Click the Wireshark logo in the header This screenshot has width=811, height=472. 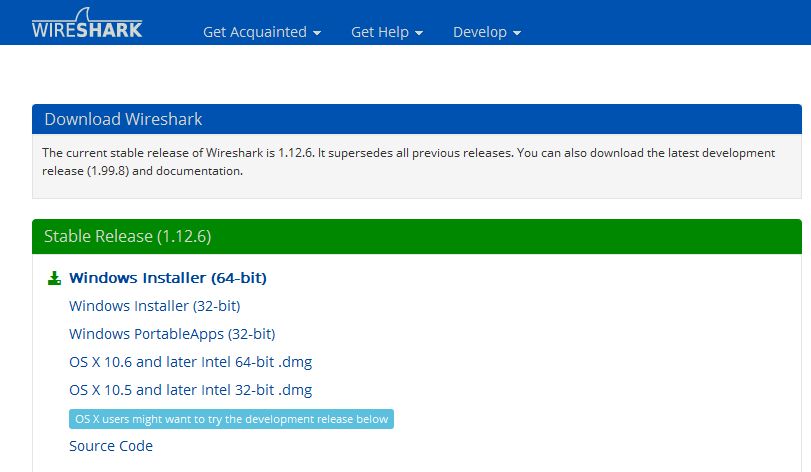86,25
